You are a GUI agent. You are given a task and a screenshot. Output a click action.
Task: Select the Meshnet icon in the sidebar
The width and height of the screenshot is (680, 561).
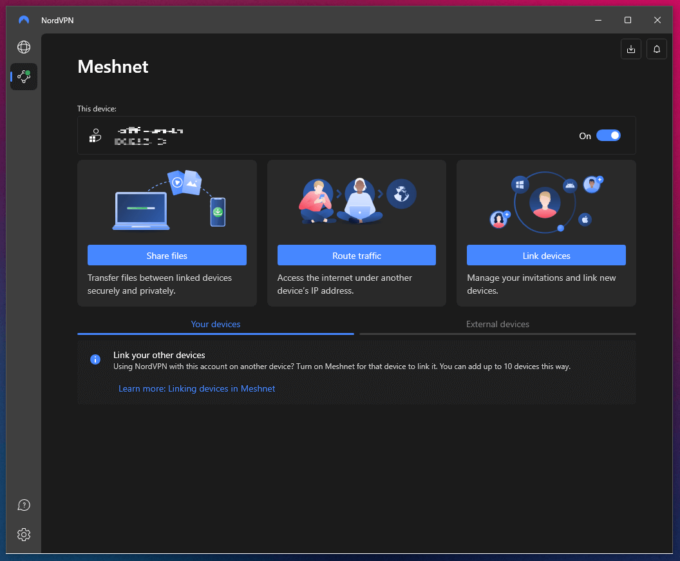[24, 77]
